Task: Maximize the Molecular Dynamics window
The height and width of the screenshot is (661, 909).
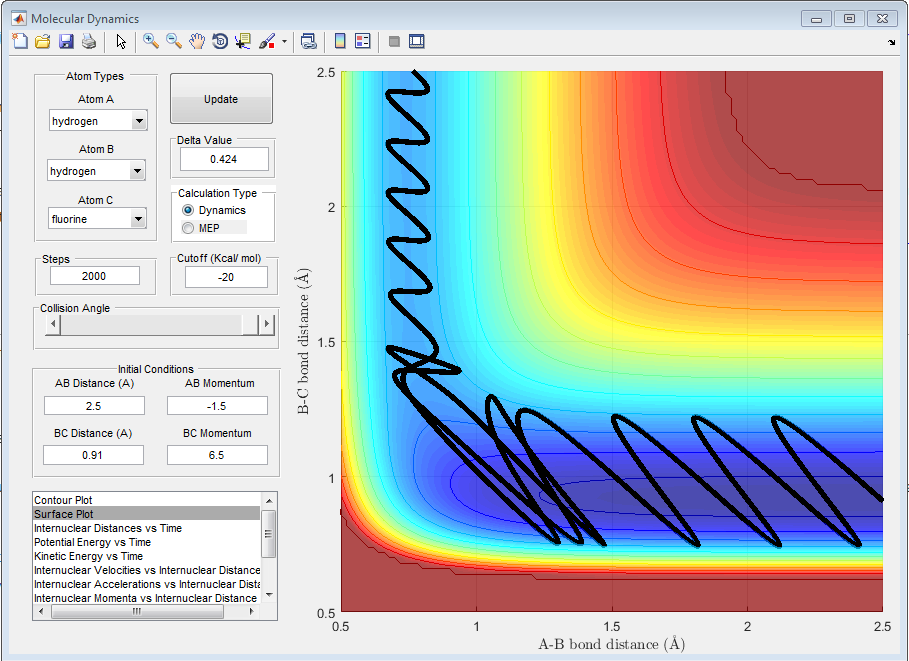Action: [849, 19]
